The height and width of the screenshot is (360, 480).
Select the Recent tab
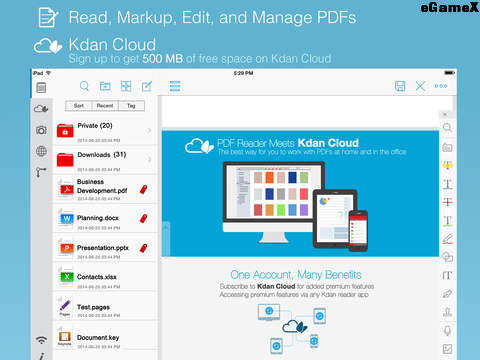[105, 106]
